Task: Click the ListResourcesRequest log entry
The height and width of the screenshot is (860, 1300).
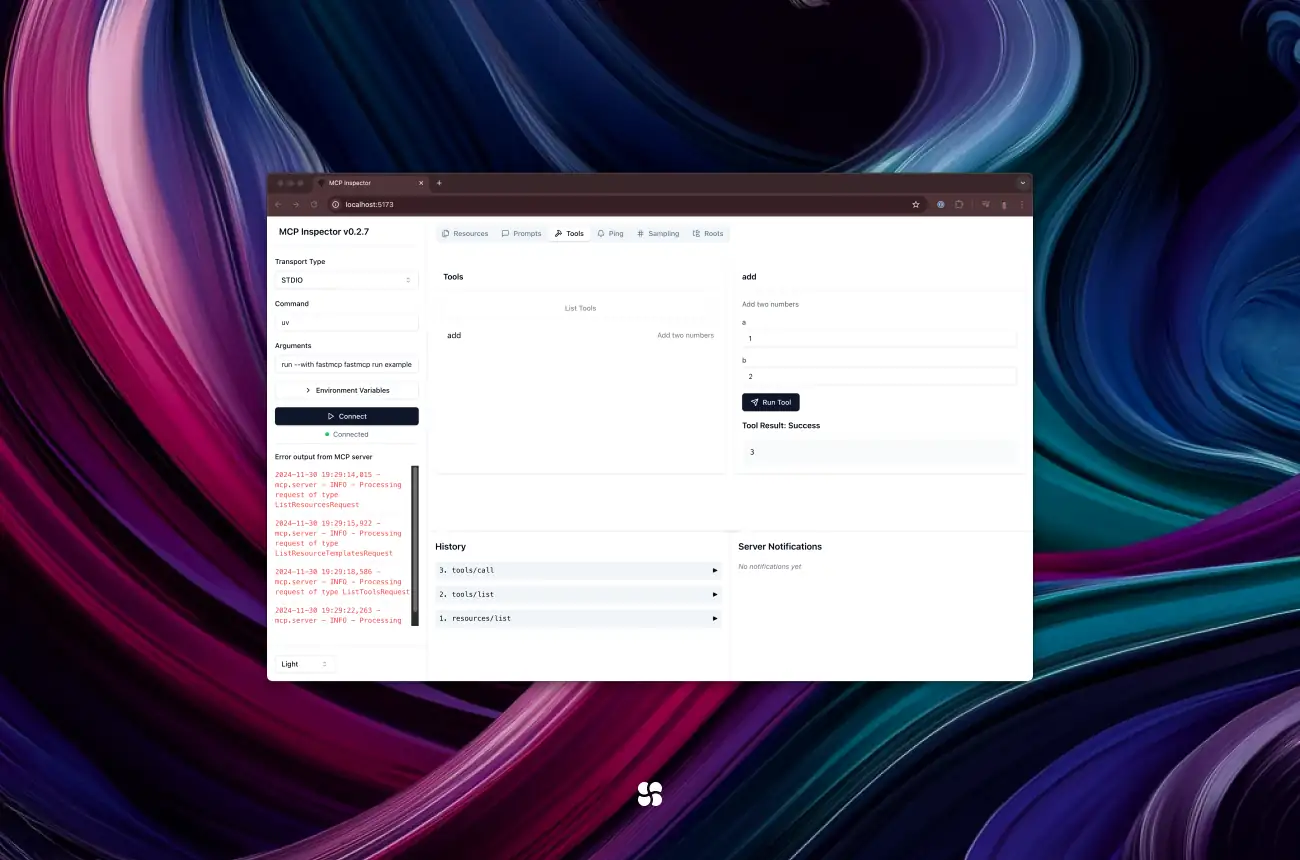Action: coord(338,490)
